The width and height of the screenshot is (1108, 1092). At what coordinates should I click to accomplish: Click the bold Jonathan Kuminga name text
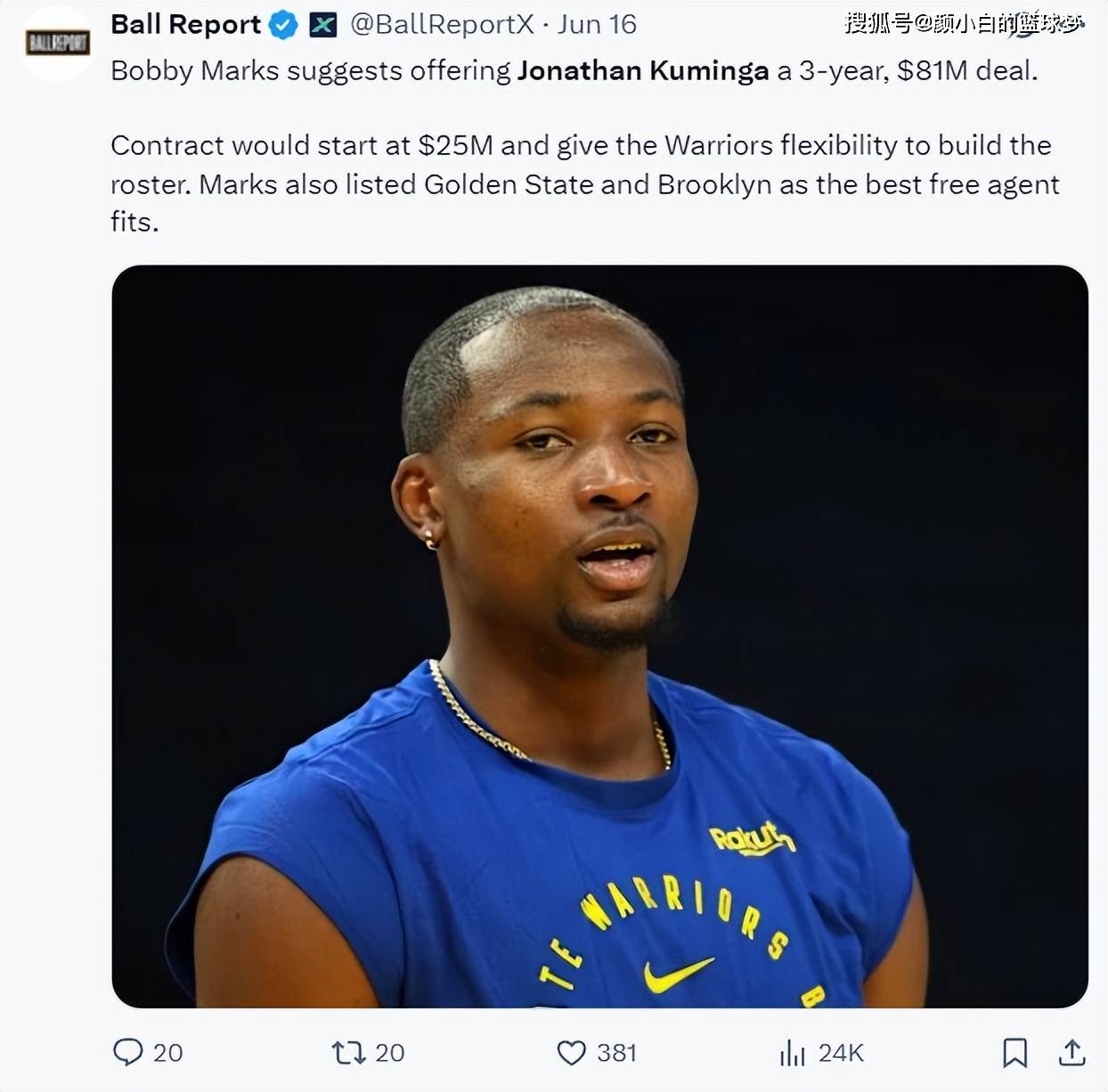[642, 71]
